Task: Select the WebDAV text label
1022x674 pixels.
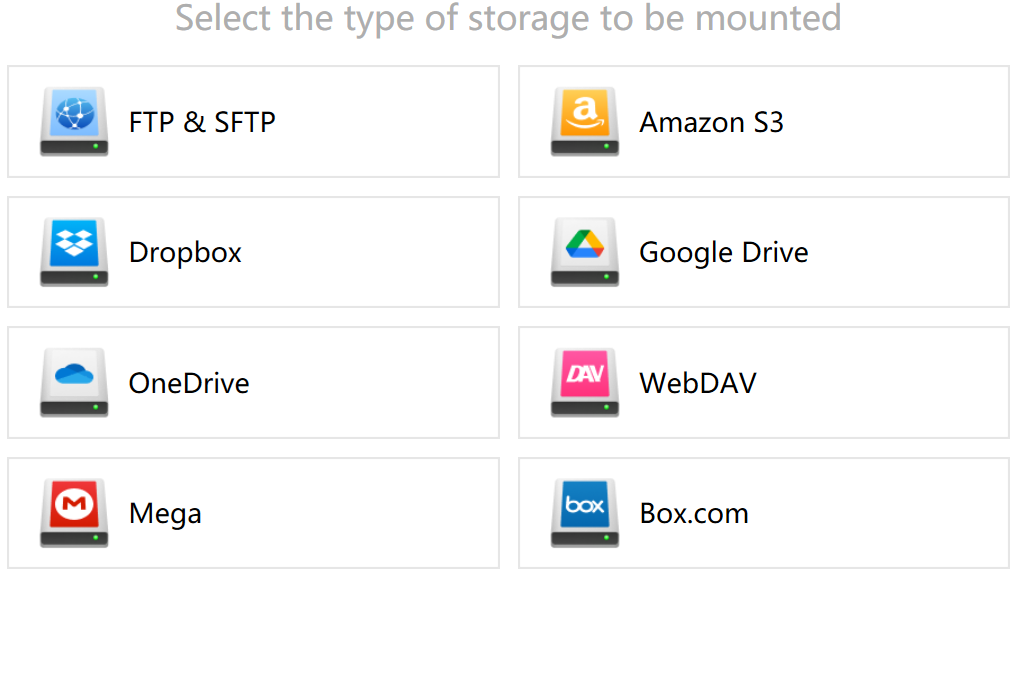Action: point(697,383)
